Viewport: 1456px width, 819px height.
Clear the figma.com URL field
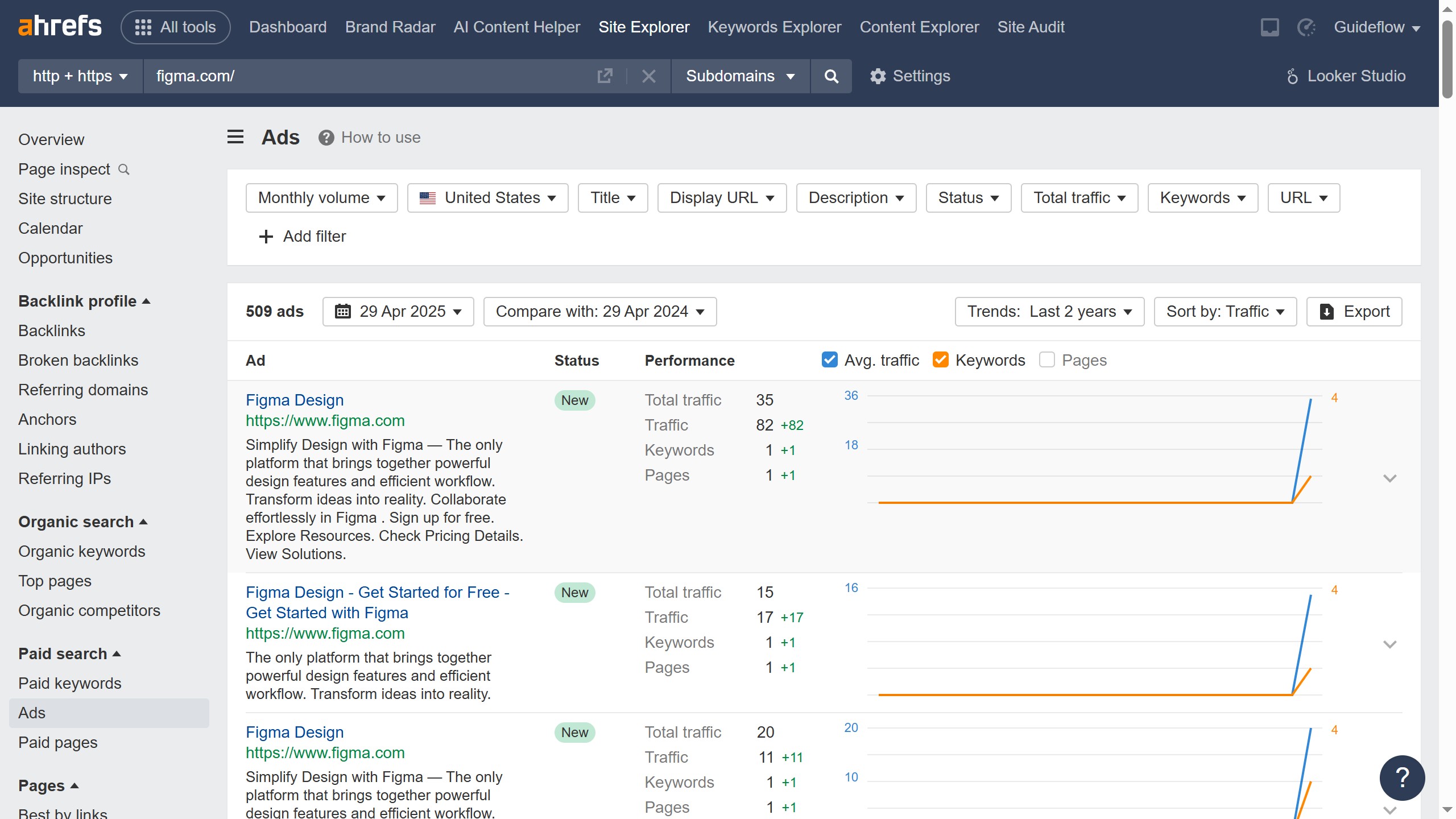click(648, 76)
